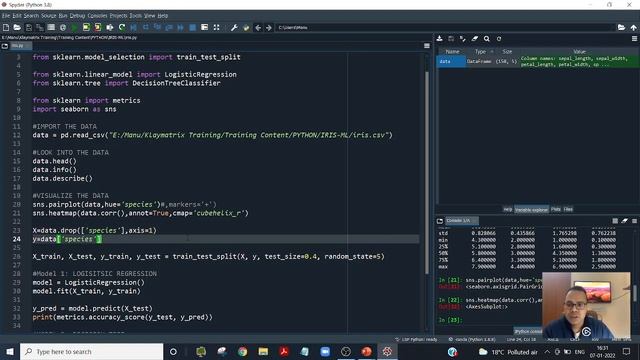Browse open editor tabs
The height and width of the screenshot is (360, 640).
point(5,46)
